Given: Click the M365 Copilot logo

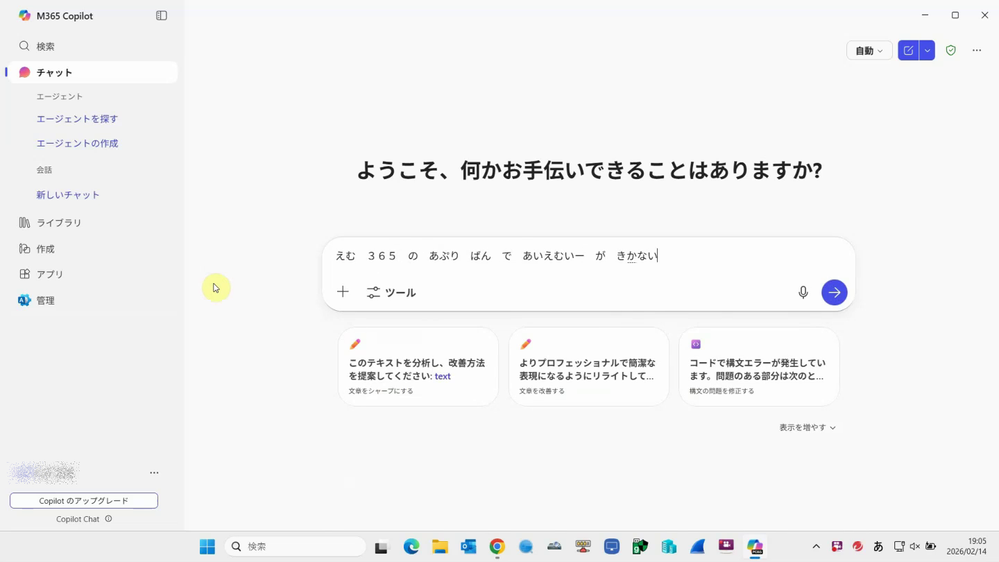Looking at the screenshot, I should [24, 15].
